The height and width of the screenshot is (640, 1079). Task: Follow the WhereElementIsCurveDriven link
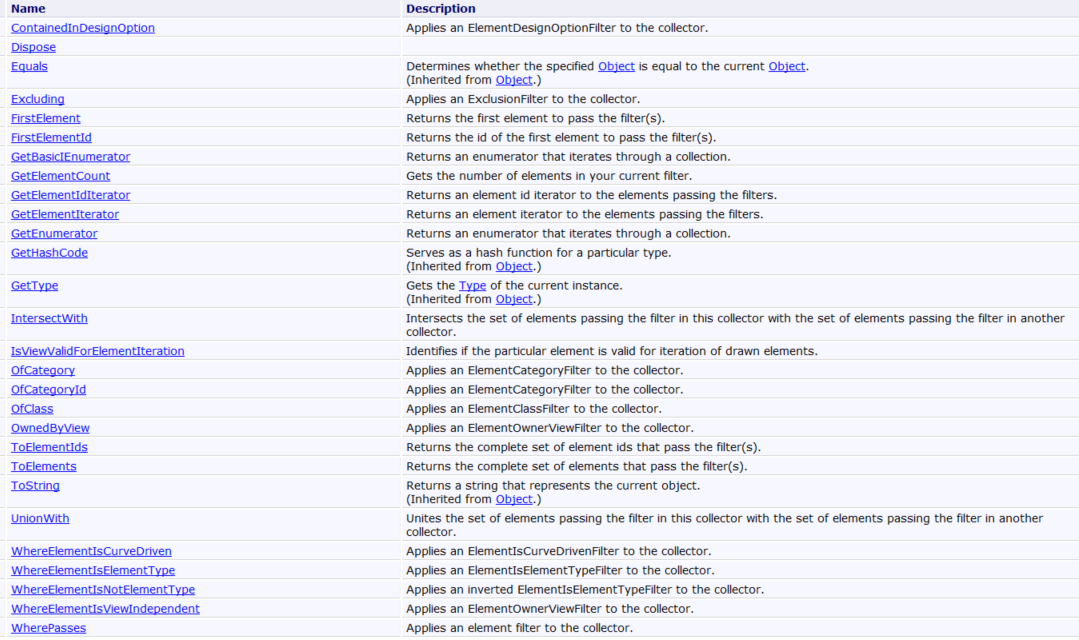coord(91,552)
